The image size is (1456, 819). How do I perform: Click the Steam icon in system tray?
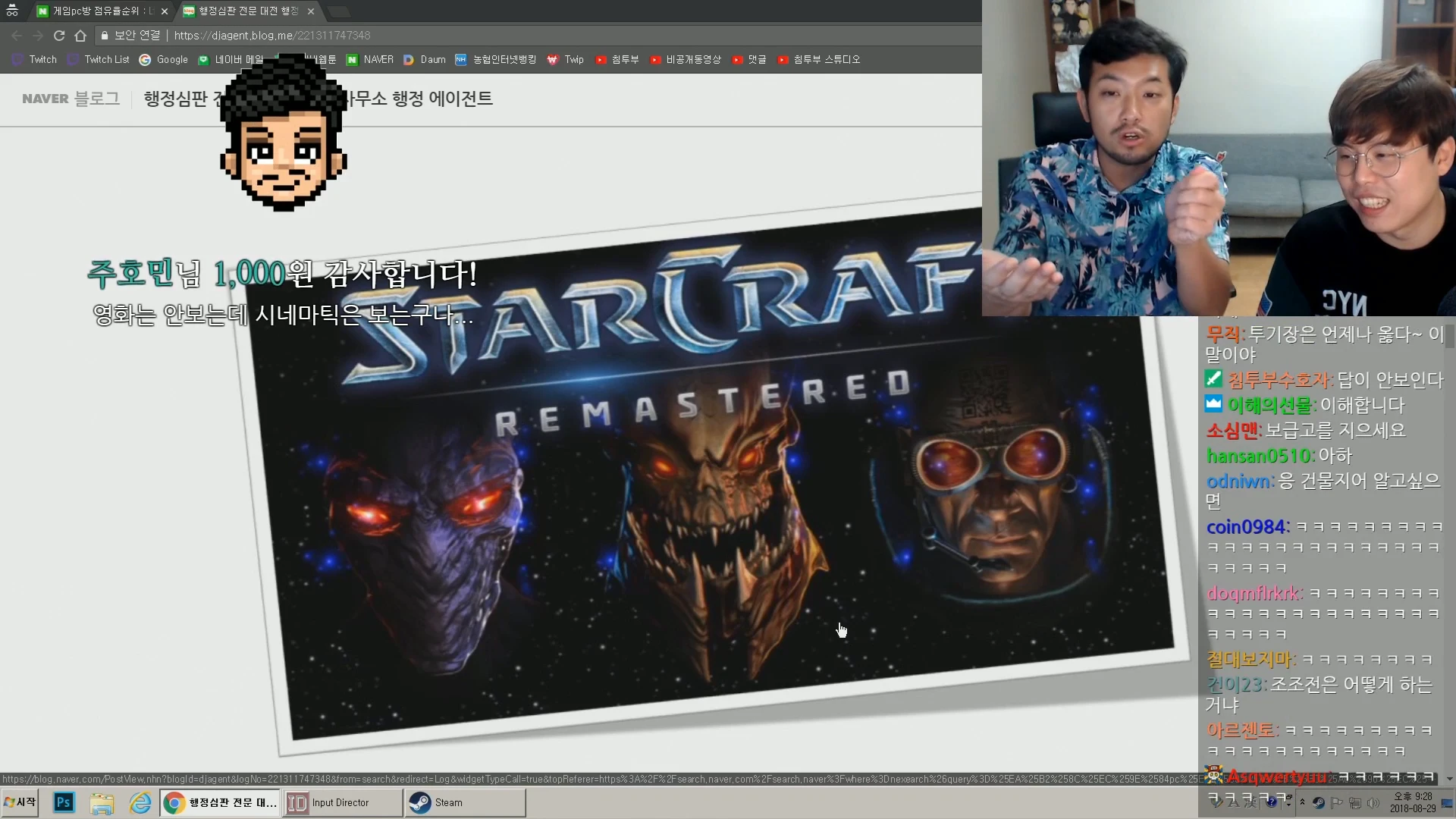(1319, 802)
